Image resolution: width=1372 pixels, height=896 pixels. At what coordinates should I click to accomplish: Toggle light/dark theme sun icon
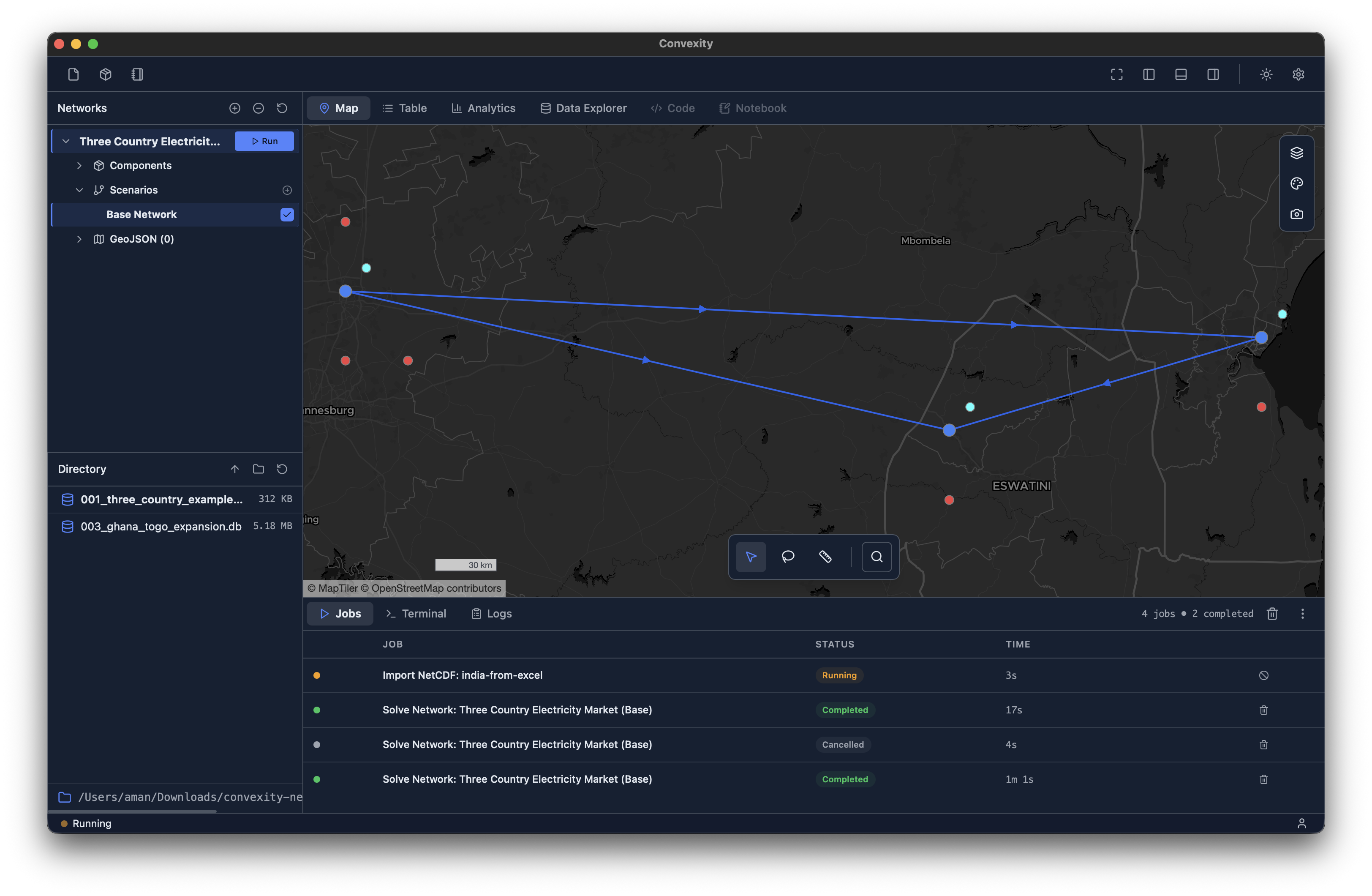pos(1266,74)
